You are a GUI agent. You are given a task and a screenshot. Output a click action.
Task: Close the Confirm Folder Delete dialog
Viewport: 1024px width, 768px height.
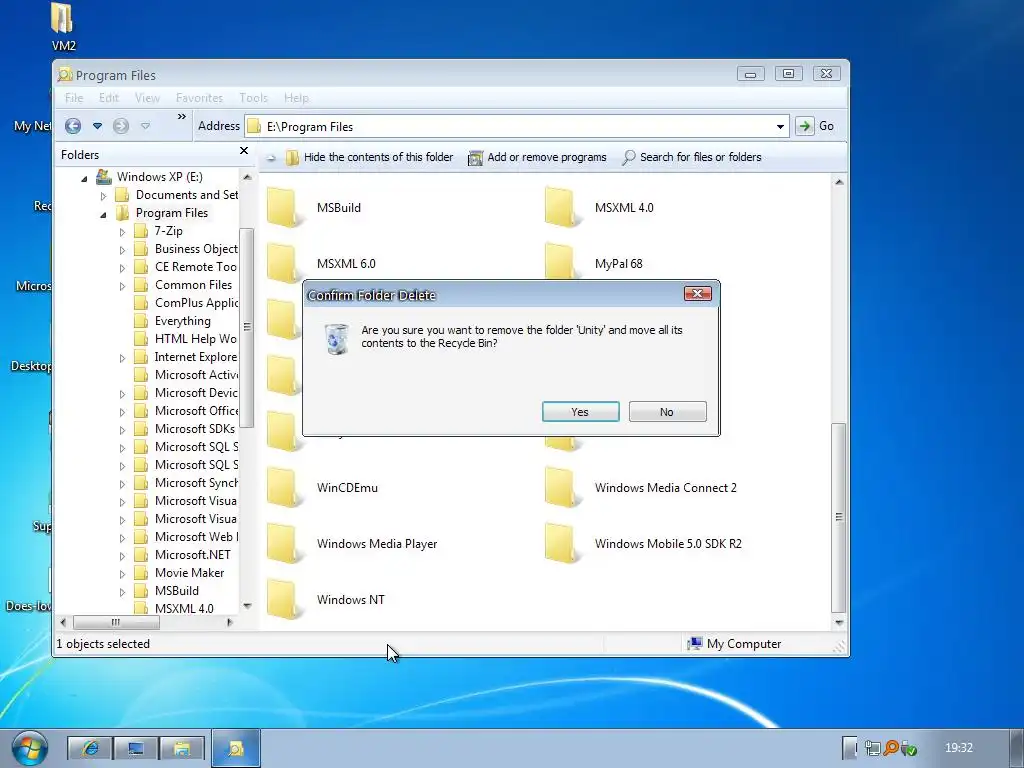point(697,294)
